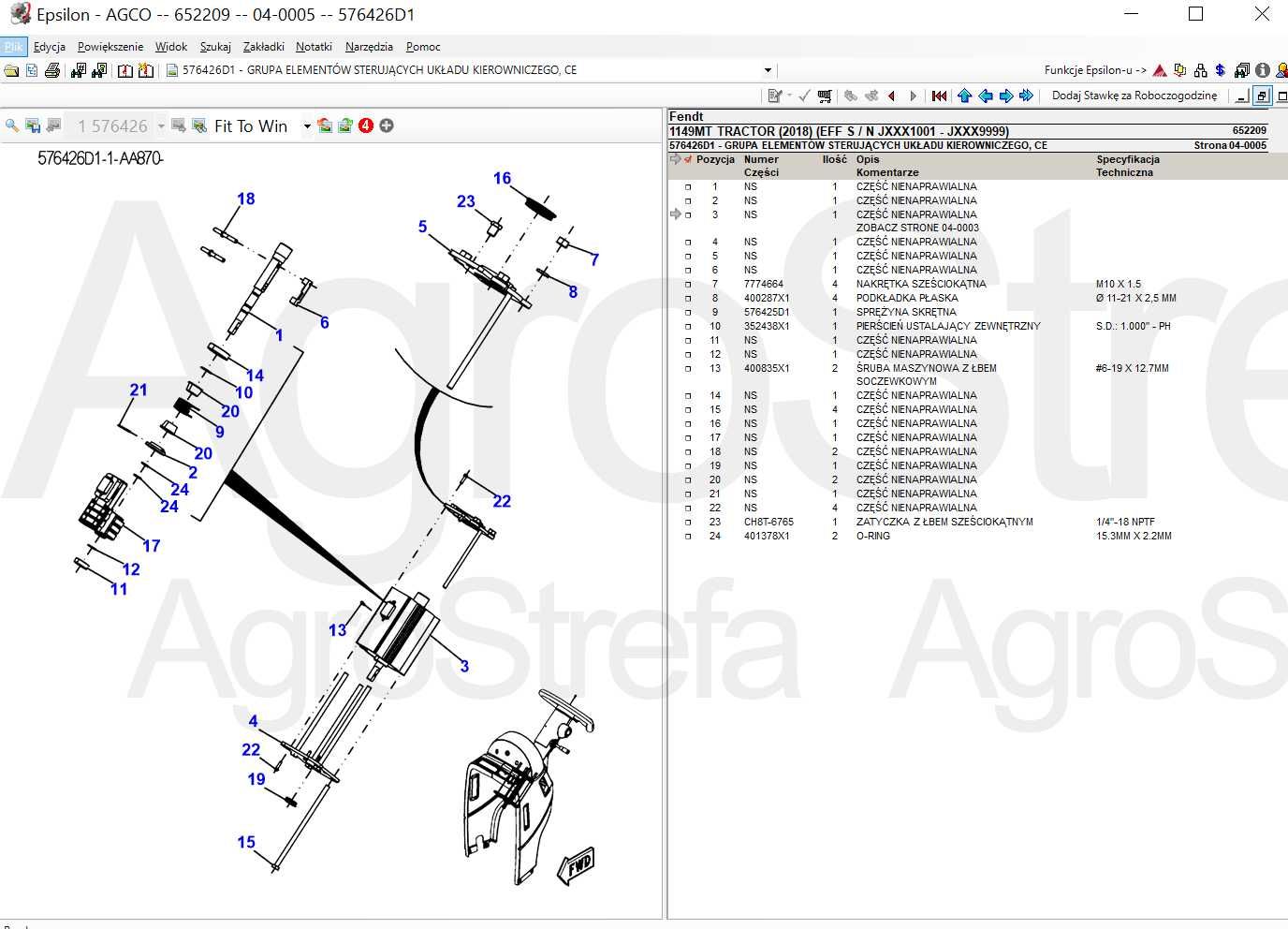The width and height of the screenshot is (1288, 929).
Task: Click the red left triangle previous icon
Action: click(892, 96)
